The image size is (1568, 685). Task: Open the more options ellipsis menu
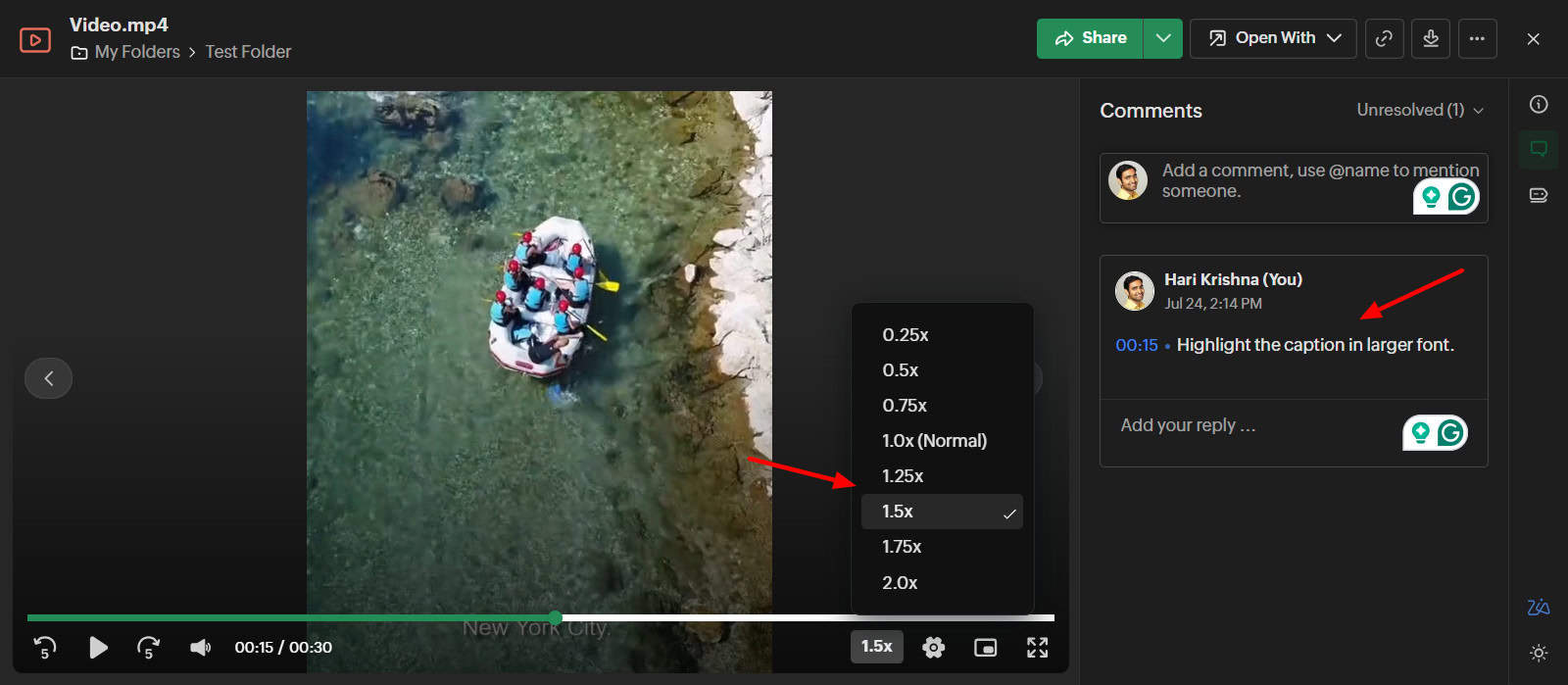pyautogui.click(x=1477, y=38)
